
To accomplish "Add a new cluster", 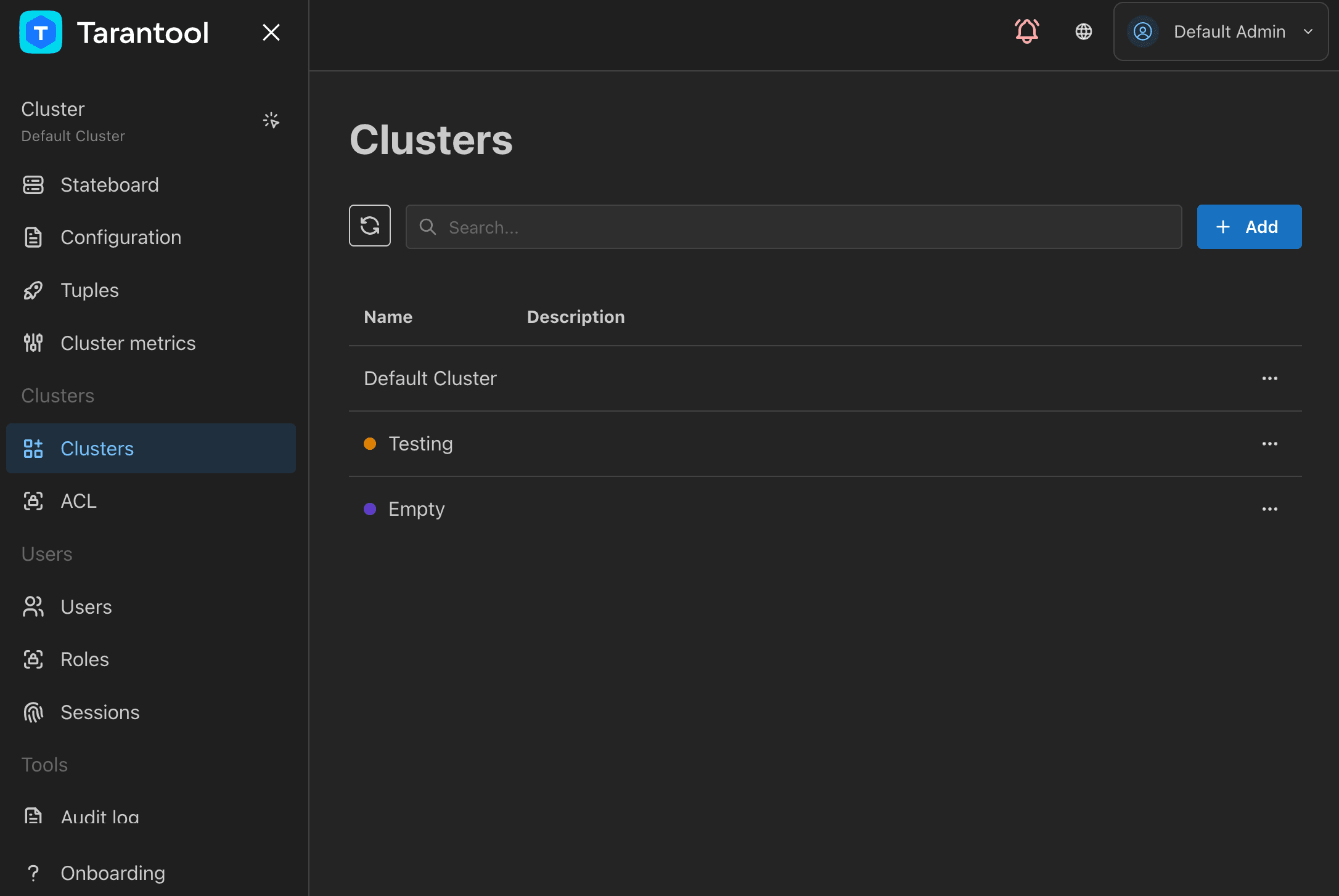I will [1249, 227].
